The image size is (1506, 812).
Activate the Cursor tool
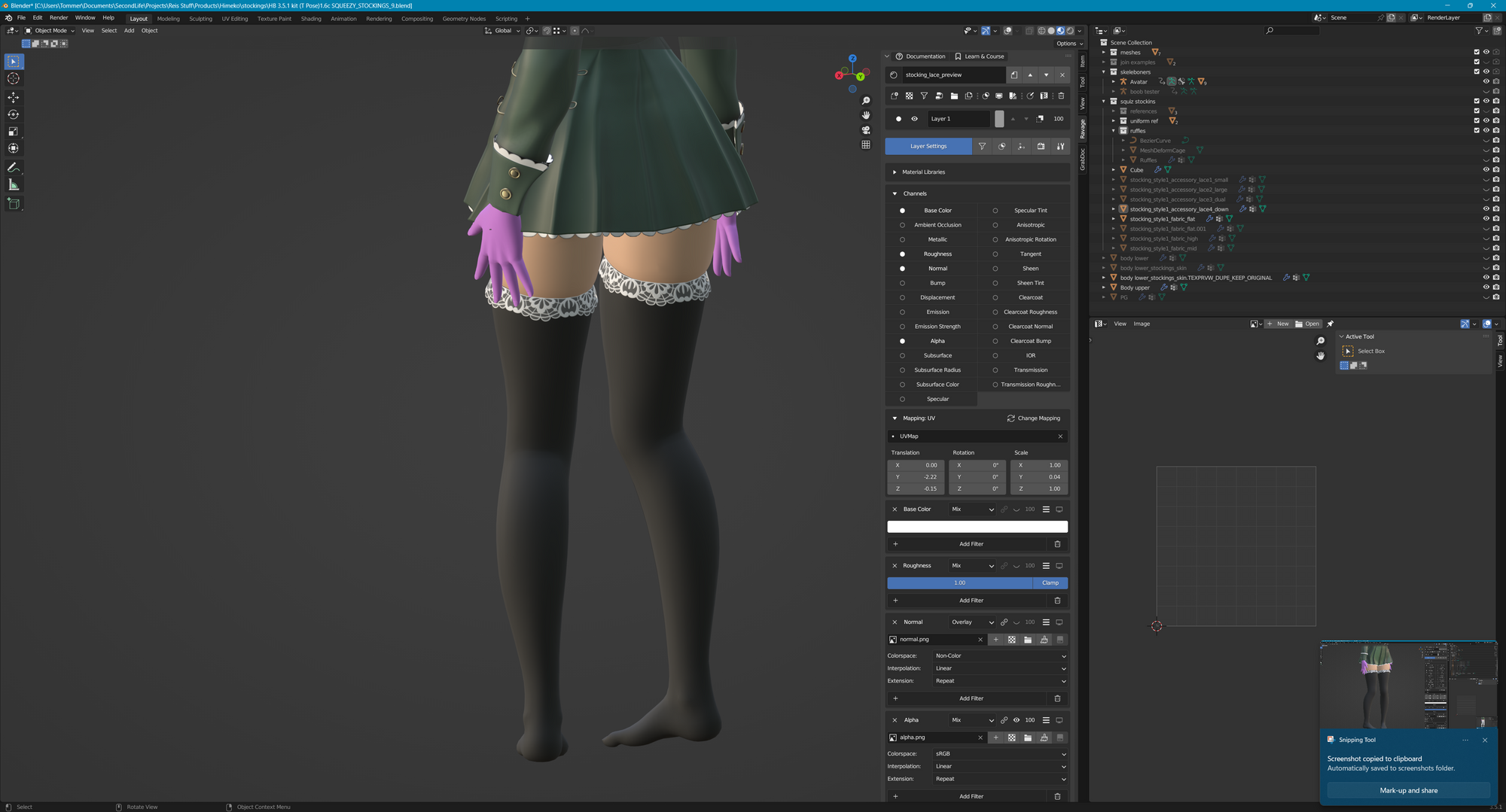(x=14, y=79)
